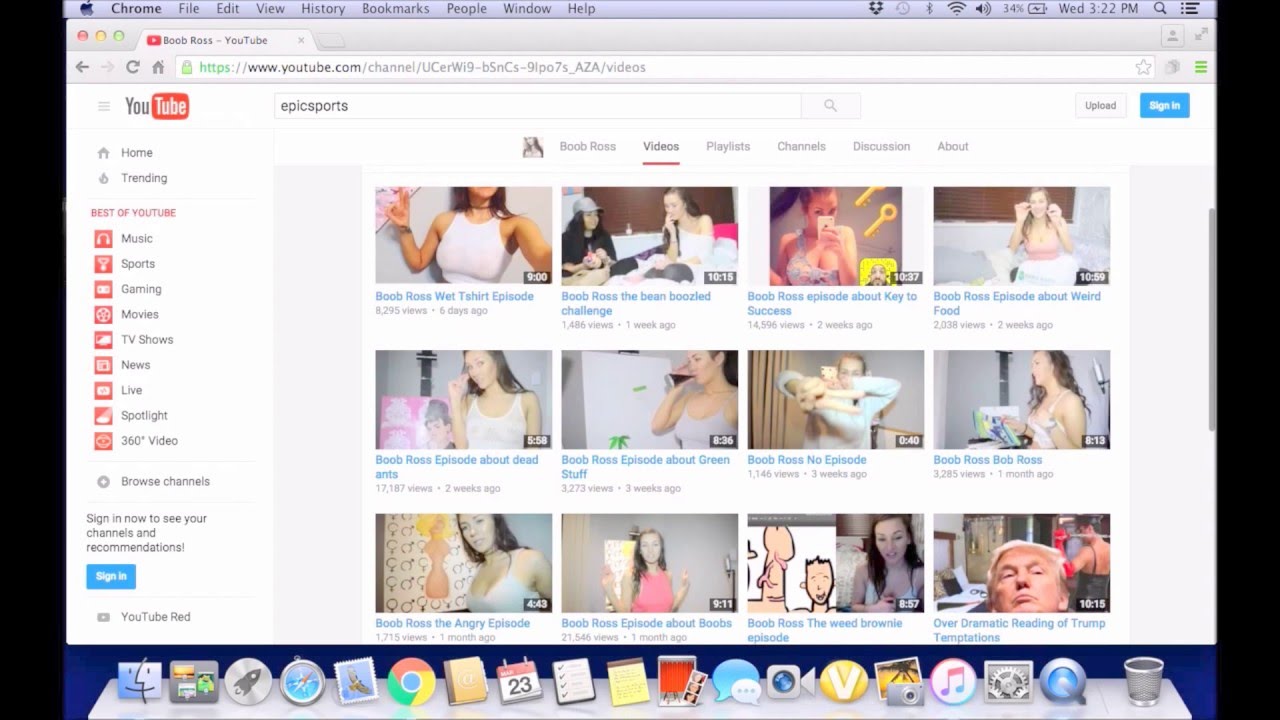Open Launchpad rocket in the Dock
Image resolution: width=1280 pixels, height=720 pixels.
pyautogui.click(x=248, y=682)
